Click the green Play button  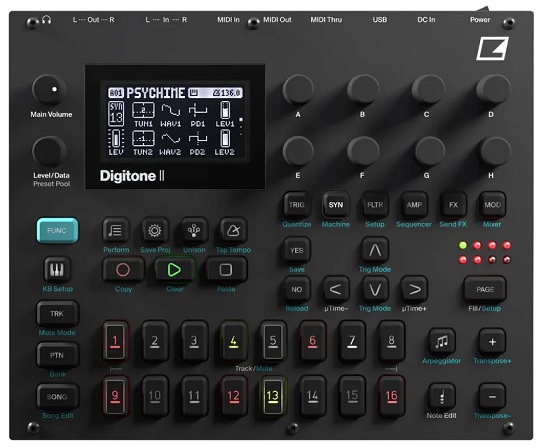(174, 270)
